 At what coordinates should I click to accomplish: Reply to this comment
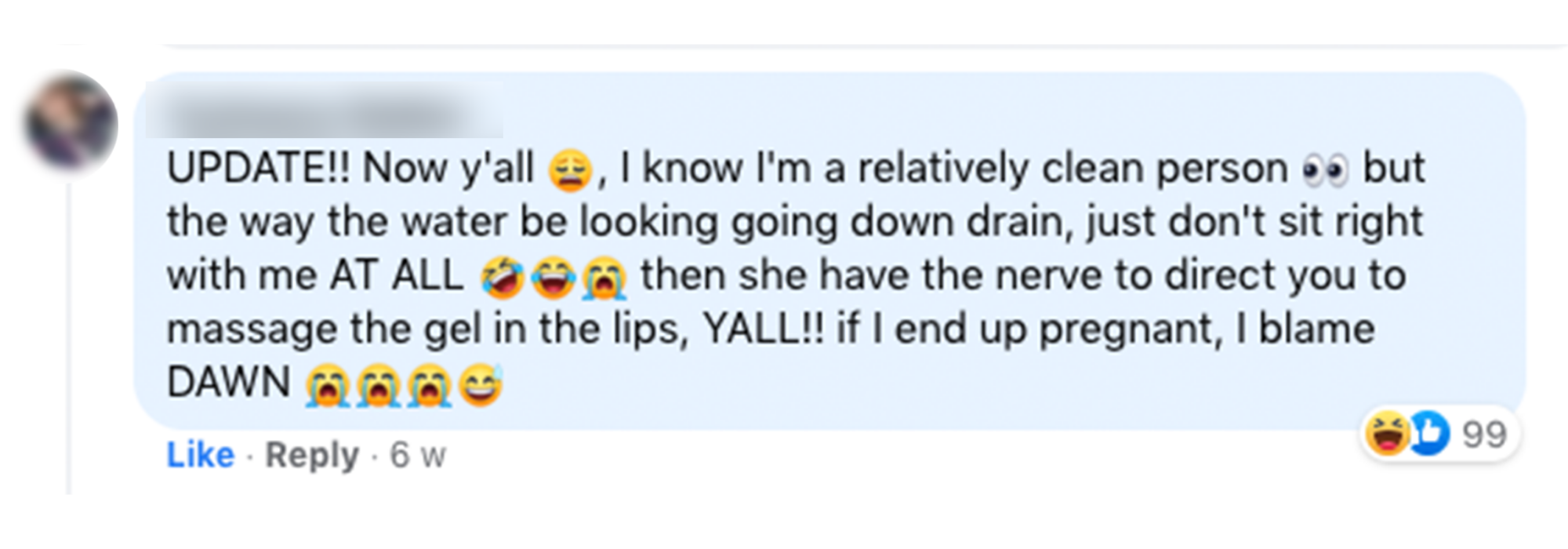point(311,455)
